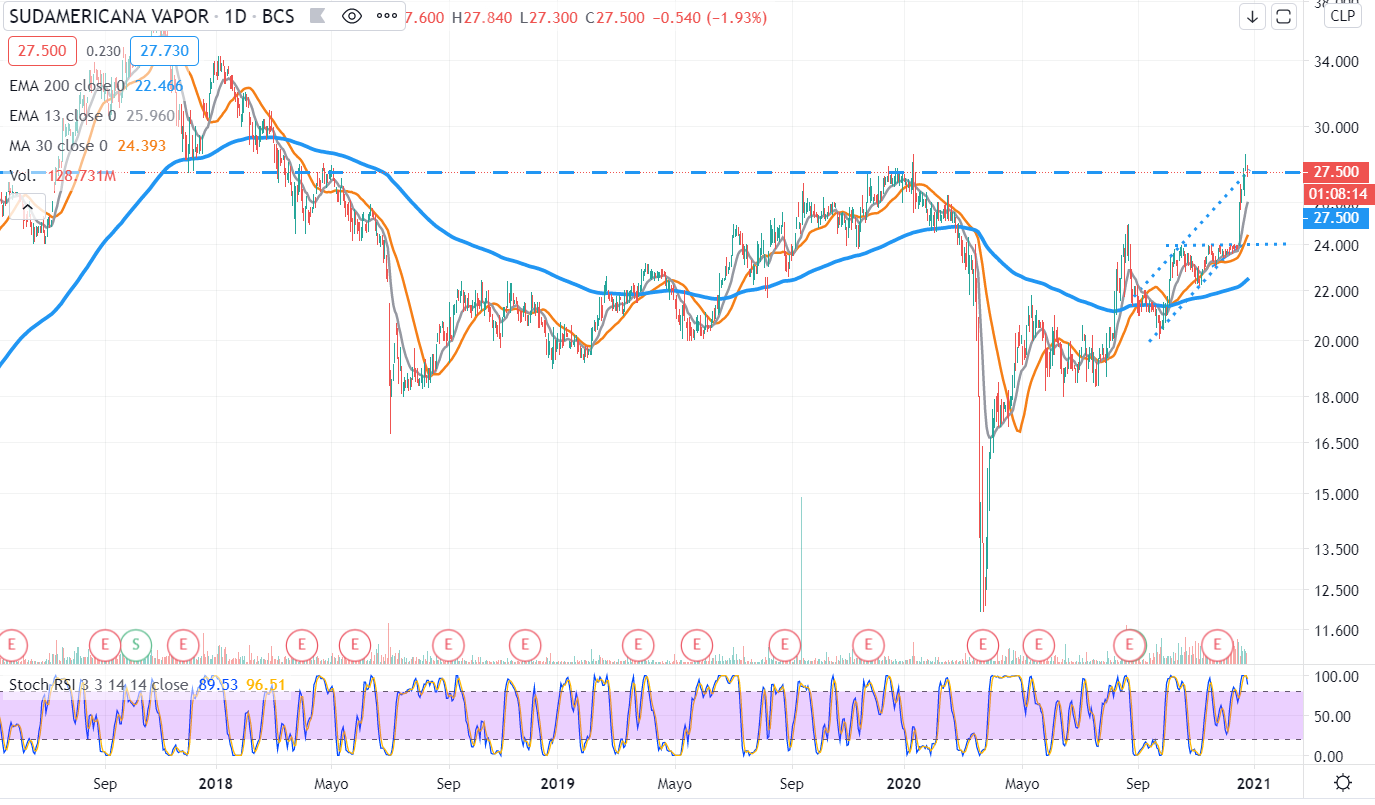1375x805 pixels.
Task: Click the EMA 200 value 22.466
Action: click(157, 87)
